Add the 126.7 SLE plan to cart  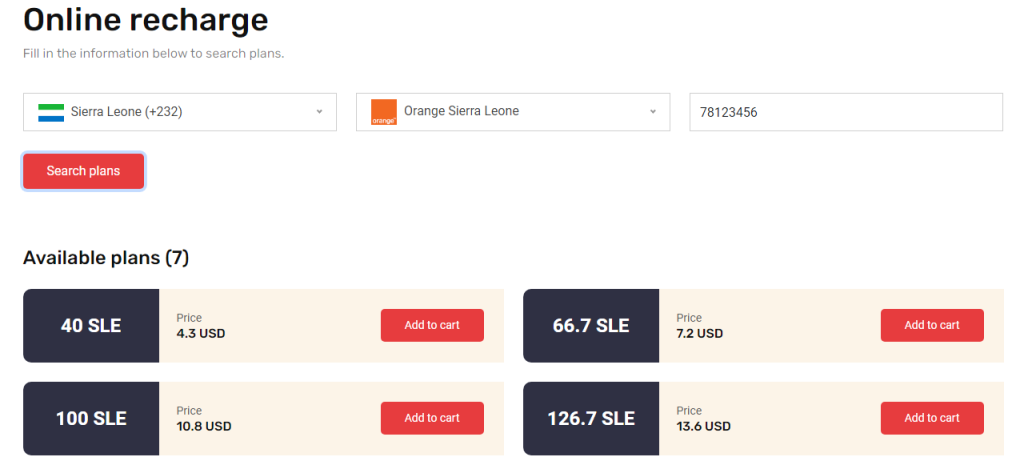[933, 418]
